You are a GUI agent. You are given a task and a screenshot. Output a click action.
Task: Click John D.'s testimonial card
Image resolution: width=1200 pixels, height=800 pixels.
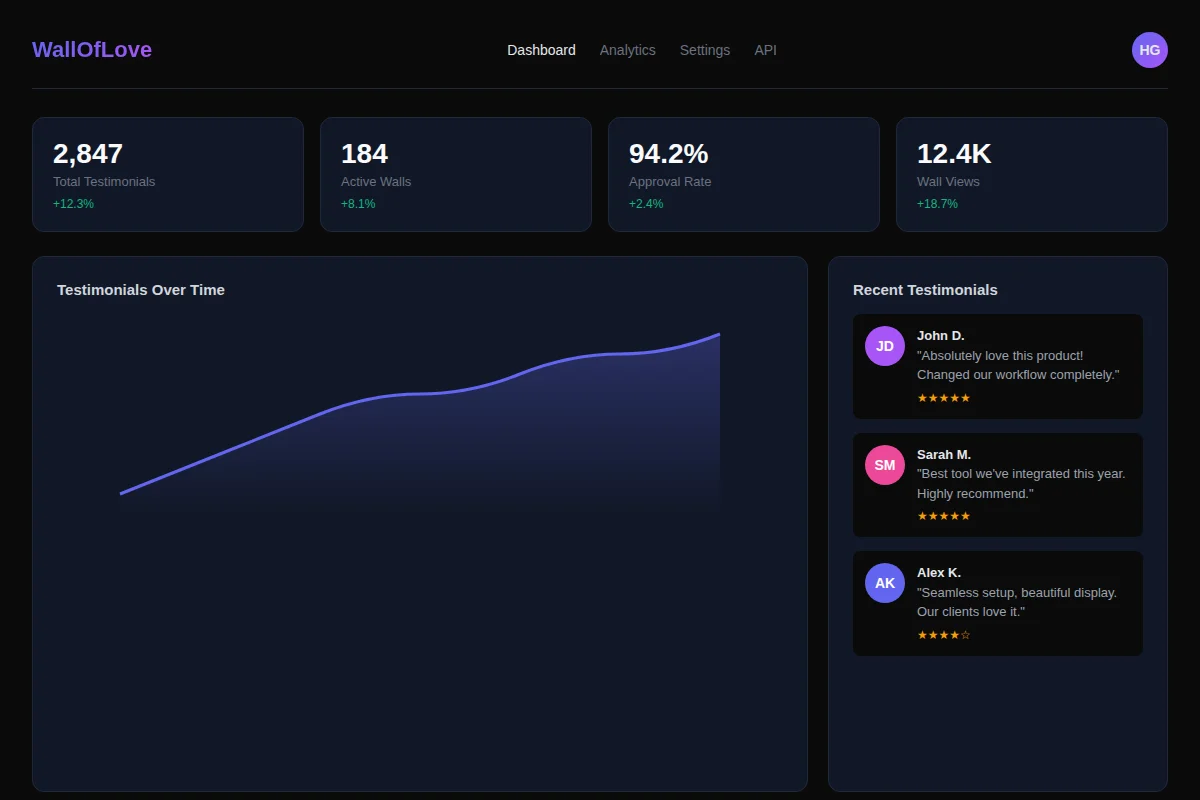click(997, 366)
